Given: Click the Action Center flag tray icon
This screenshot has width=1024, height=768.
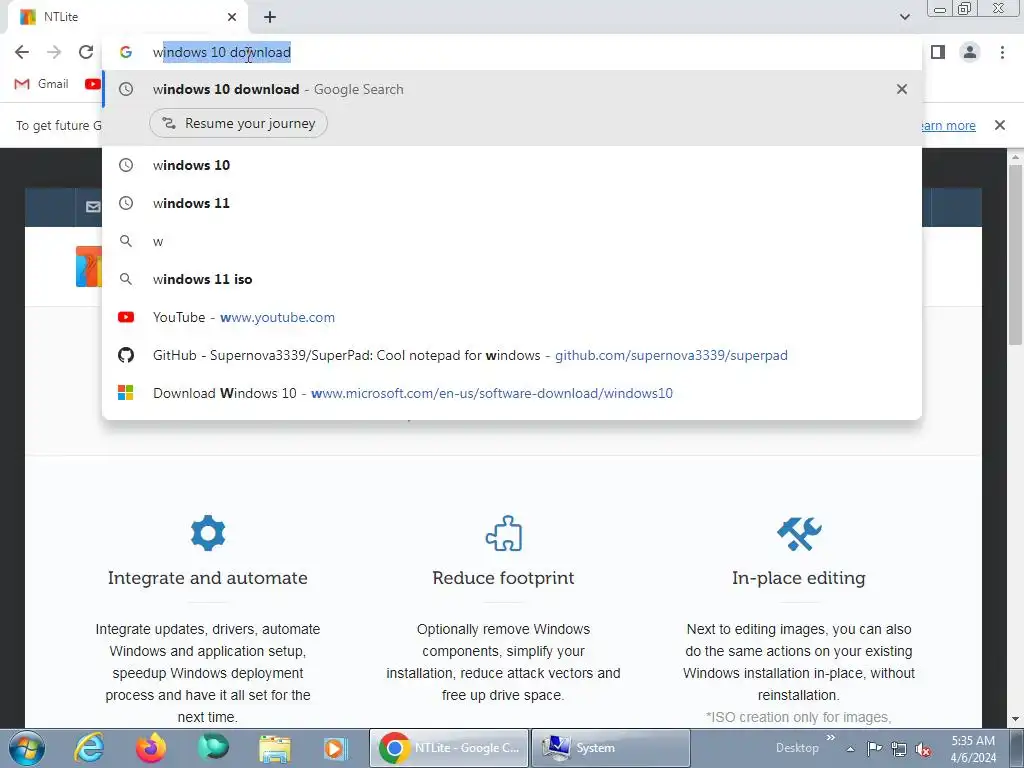Looking at the screenshot, I should pos(874,749).
